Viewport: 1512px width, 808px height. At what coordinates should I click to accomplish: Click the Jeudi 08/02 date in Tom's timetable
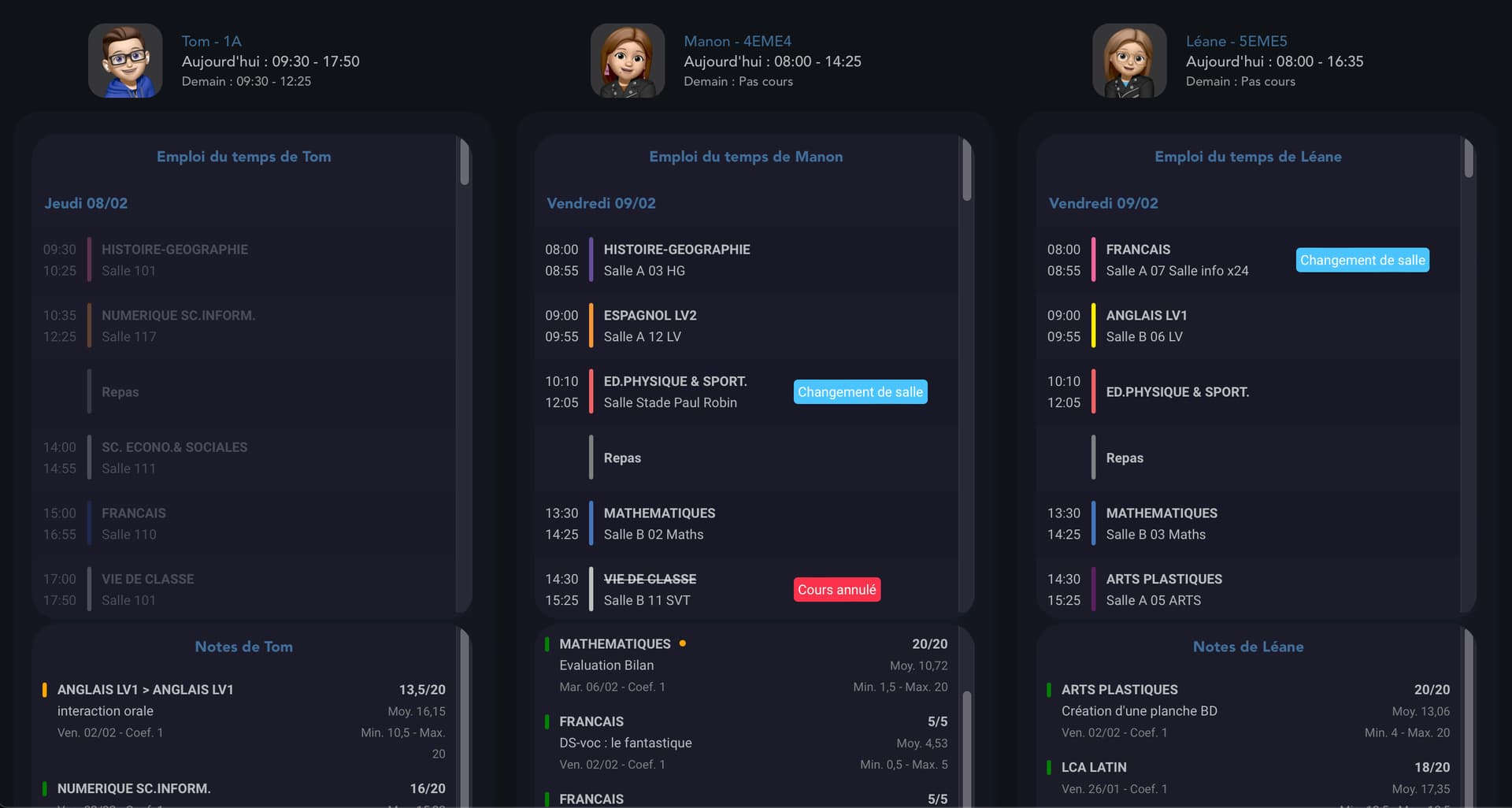[86, 203]
